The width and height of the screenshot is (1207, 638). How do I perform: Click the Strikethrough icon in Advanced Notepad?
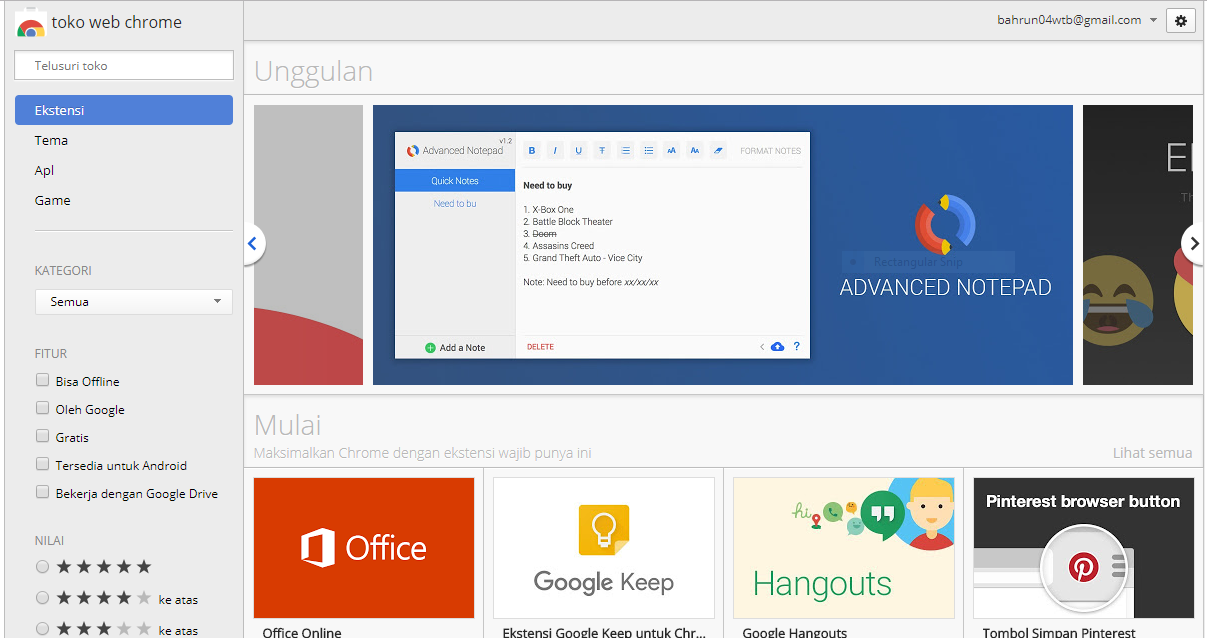pos(602,151)
